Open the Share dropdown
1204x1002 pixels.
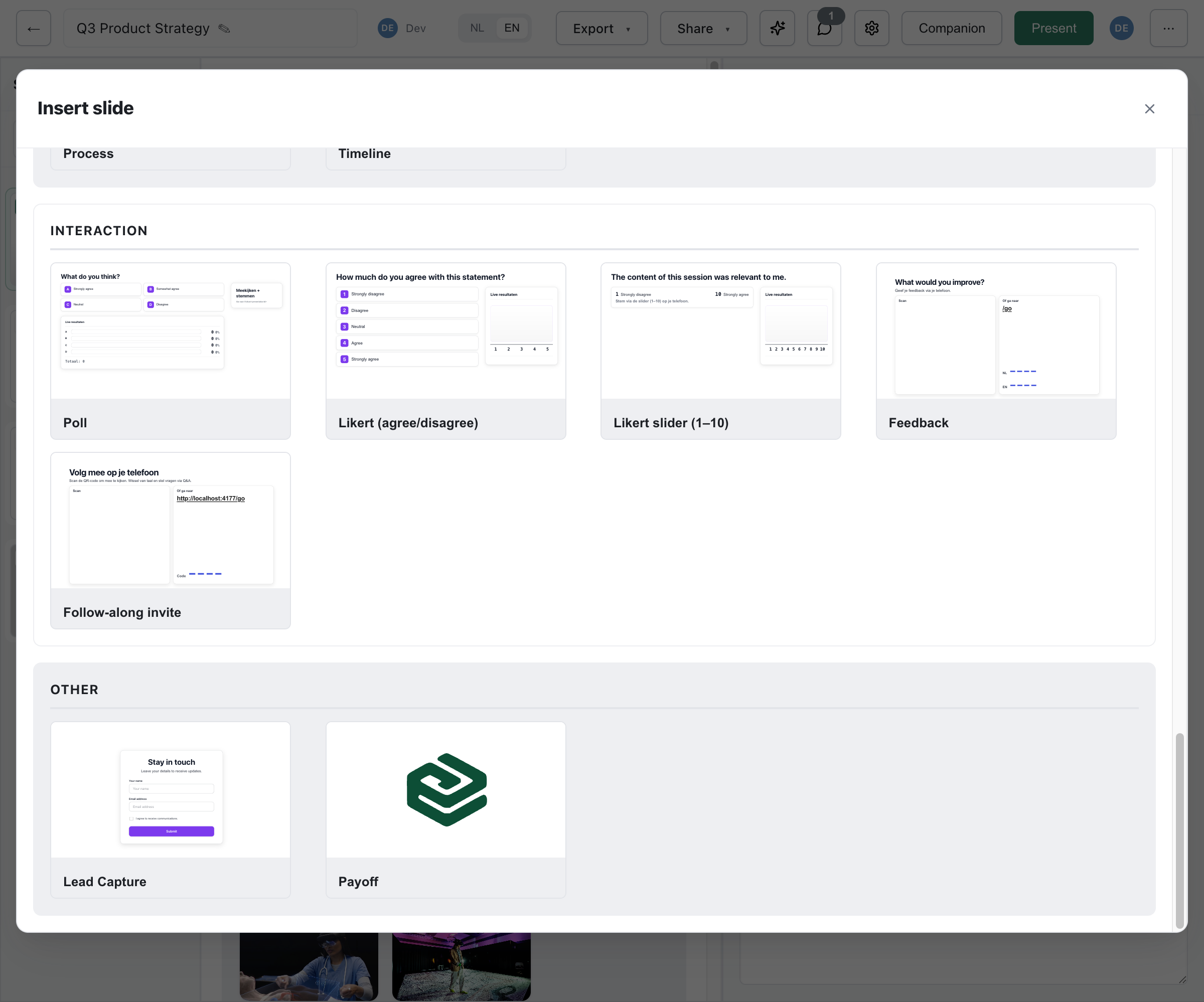point(703,28)
